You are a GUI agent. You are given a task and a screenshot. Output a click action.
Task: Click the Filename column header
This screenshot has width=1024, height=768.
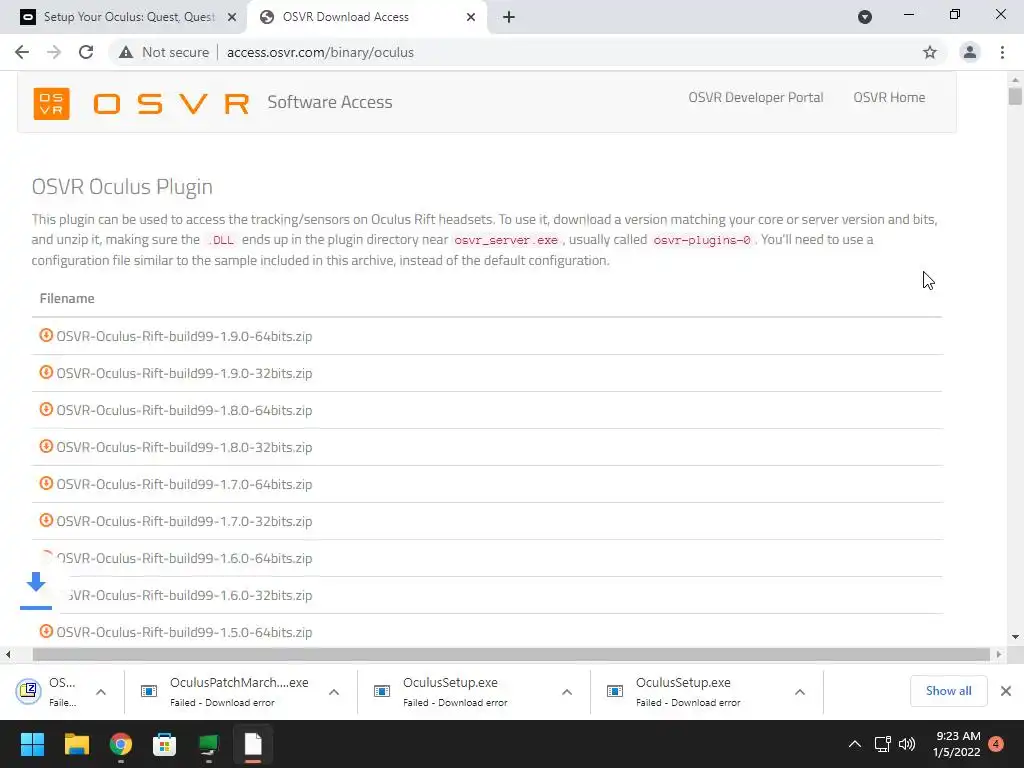(x=67, y=298)
